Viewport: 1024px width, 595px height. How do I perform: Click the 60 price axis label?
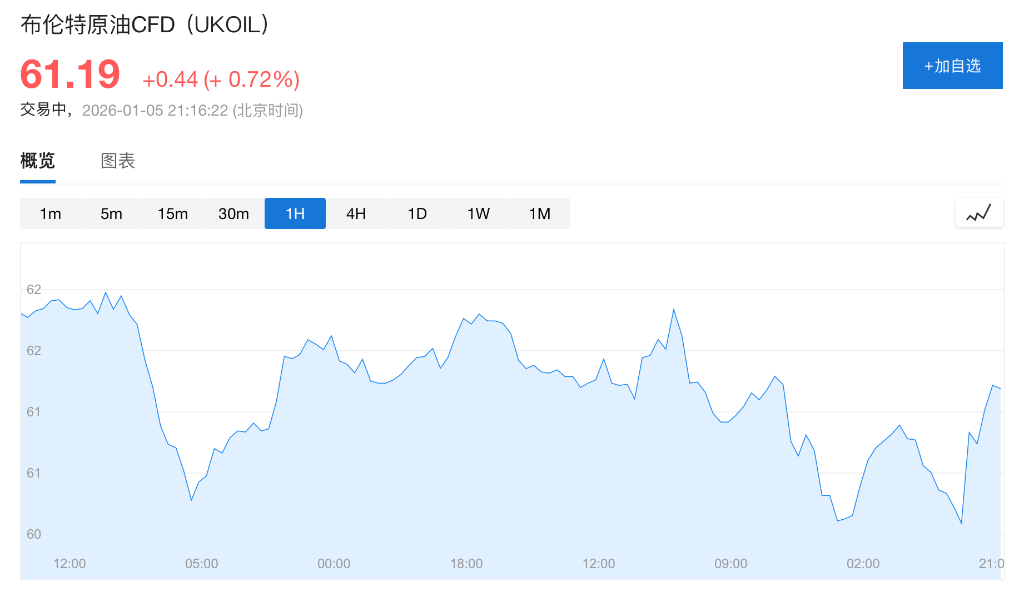coord(34,534)
